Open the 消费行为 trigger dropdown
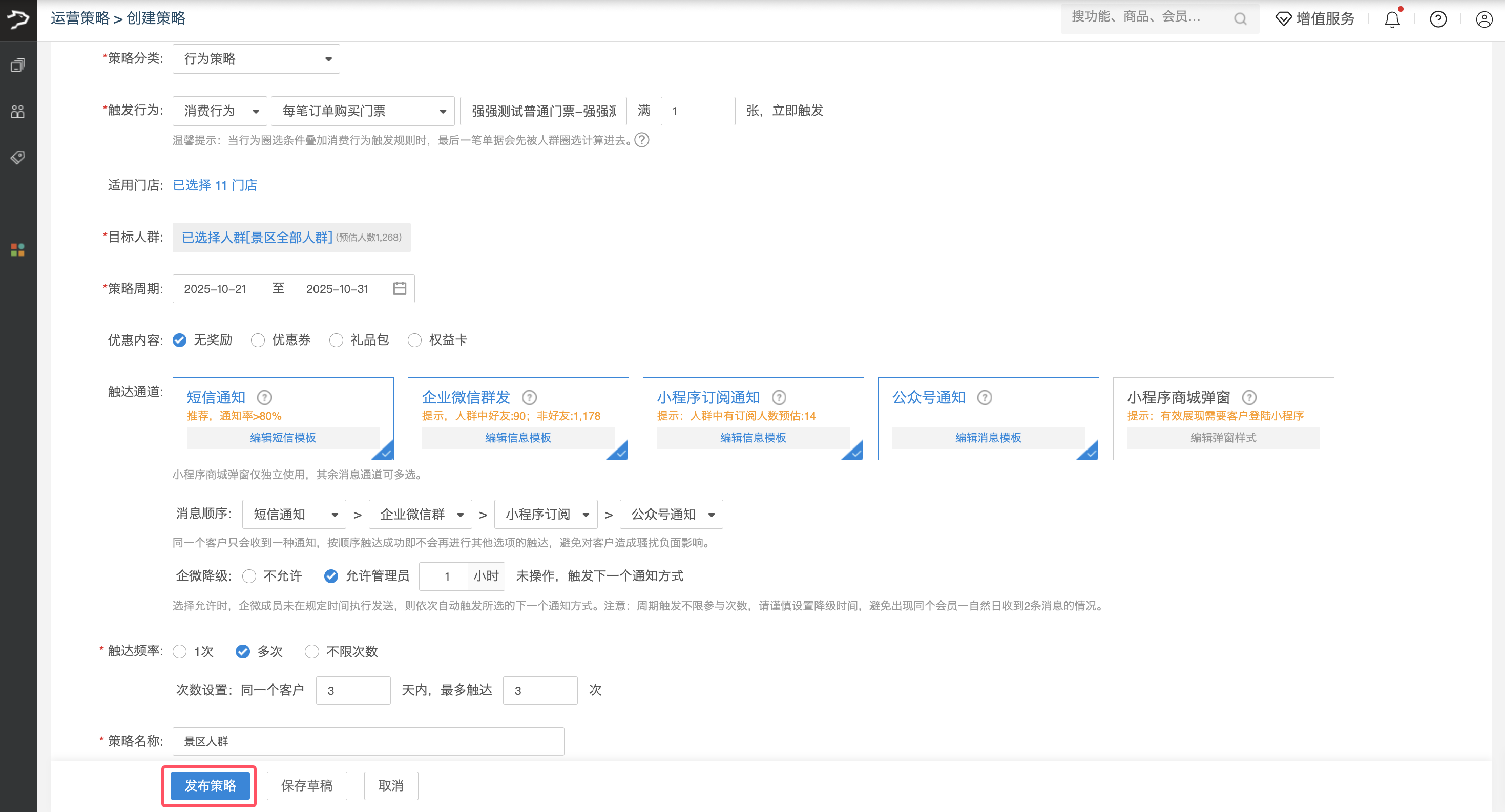 (x=219, y=110)
